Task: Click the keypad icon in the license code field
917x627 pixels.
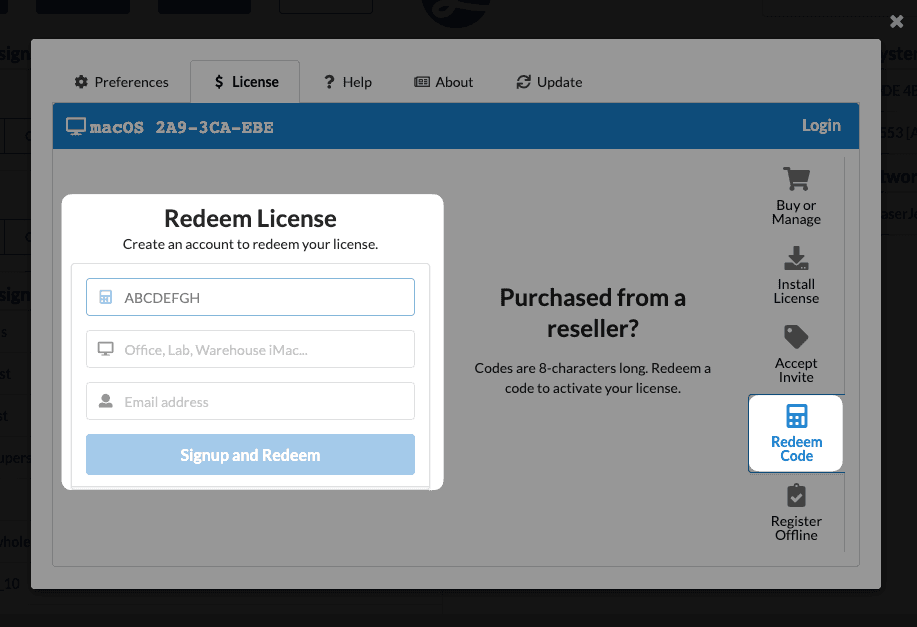Action: point(104,297)
